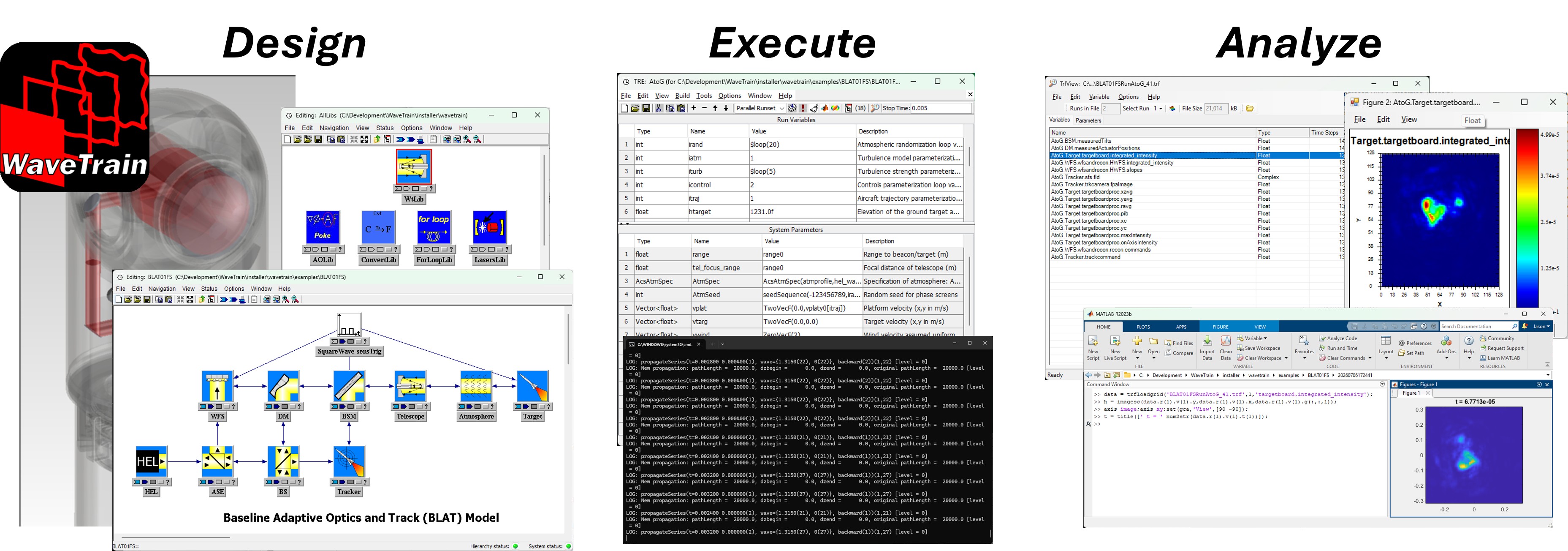Switch to the Parameters tab in TrfView
This screenshot has width=1568, height=551.
1088,121
